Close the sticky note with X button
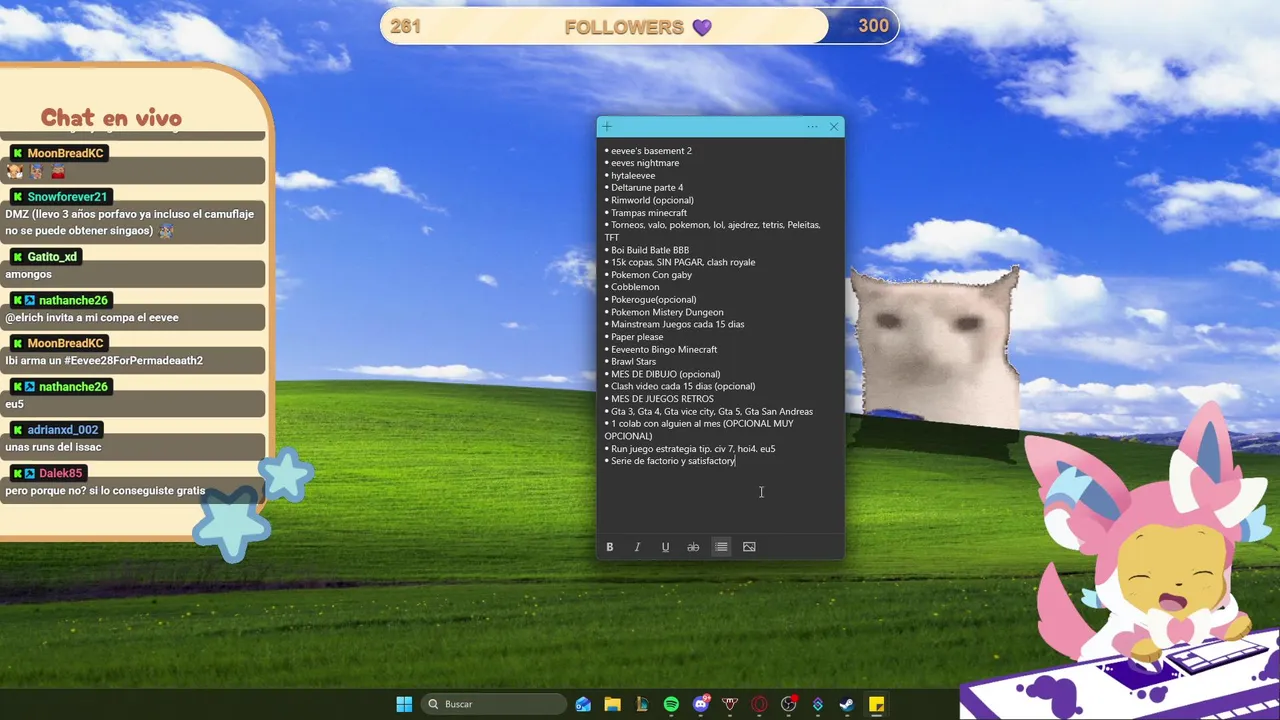Image resolution: width=1280 pixels, height=720 pixels. (x=834, y=127)
